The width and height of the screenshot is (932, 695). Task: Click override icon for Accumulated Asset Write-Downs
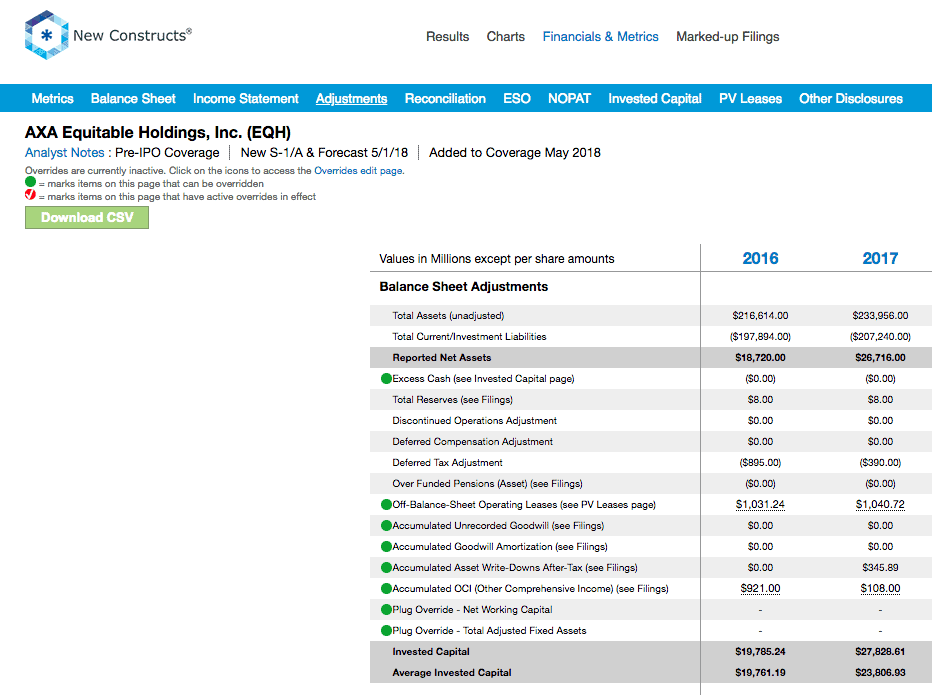pos(386,567)
